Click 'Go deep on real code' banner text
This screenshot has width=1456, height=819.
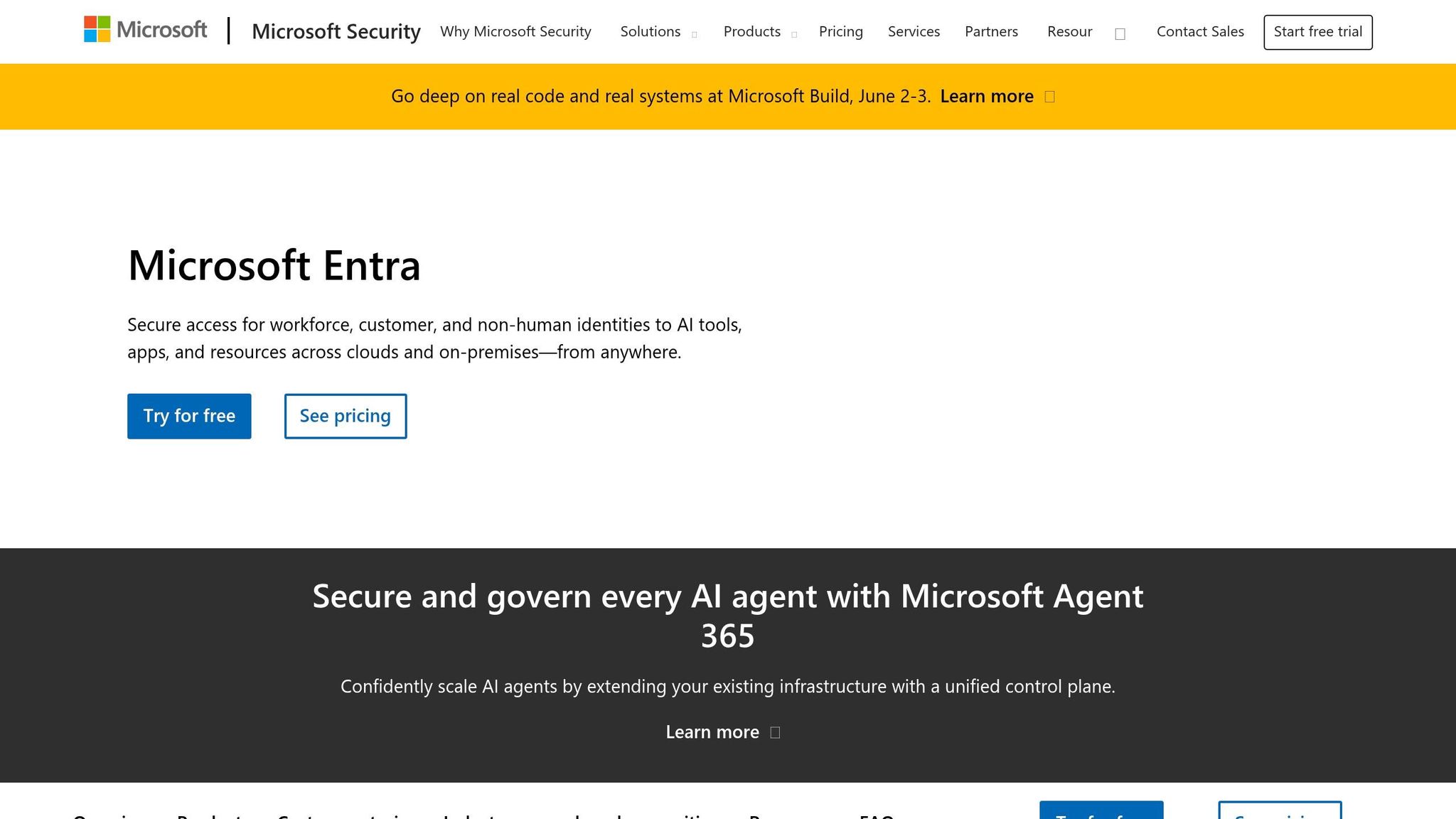point(660,96)
